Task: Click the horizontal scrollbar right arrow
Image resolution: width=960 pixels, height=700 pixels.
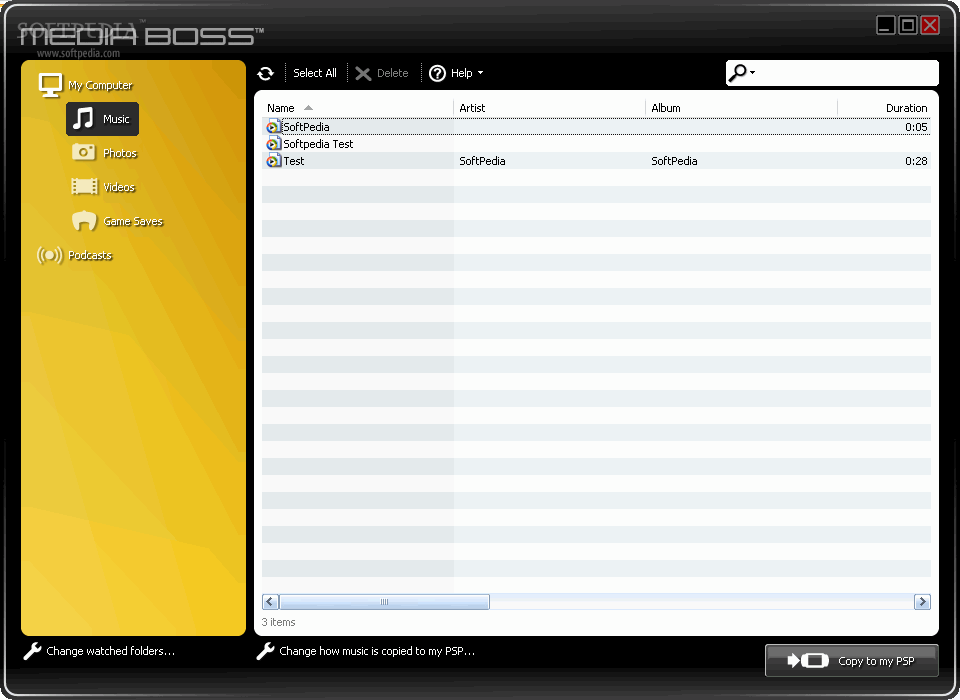Action: coord(922,601)
